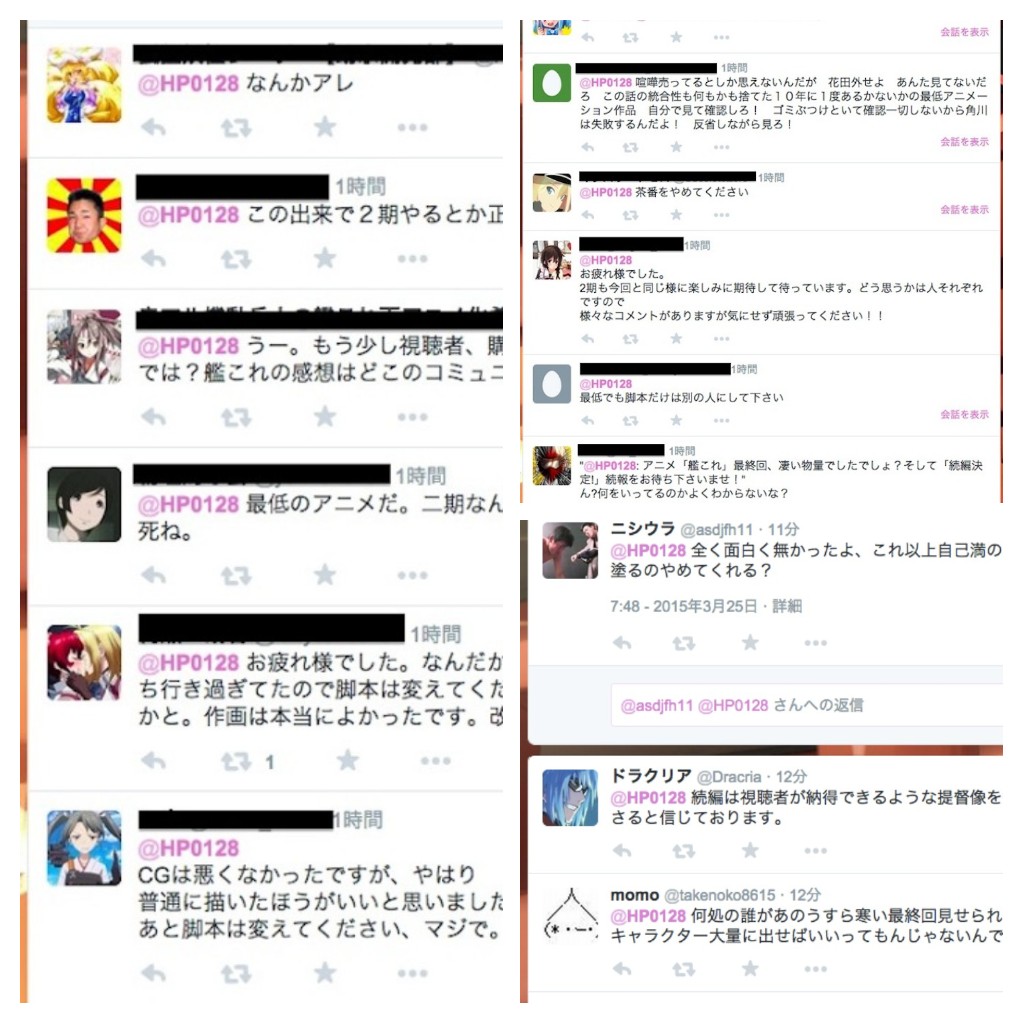Show conversation for the "茶番をやめてください" tweet
The height and width of the screenshot is (1024, 1024).
pos(965,210)
